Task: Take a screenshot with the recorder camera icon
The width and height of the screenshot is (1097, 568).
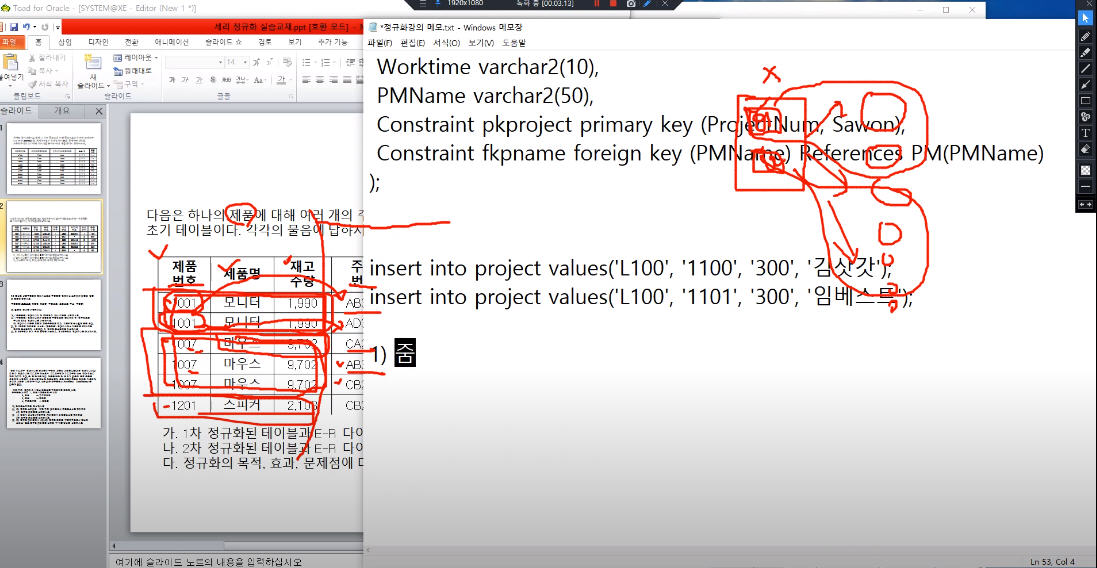Action: [631, 3]
